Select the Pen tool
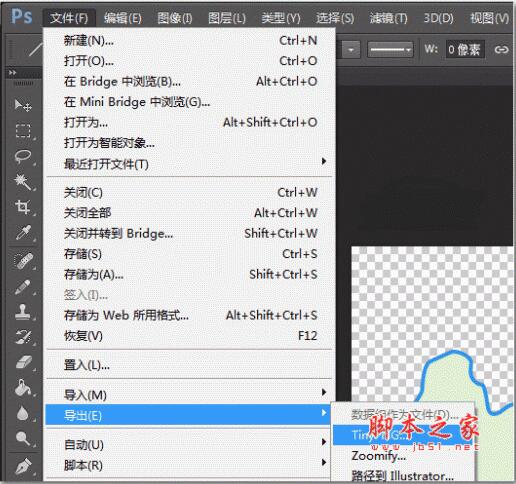 (23, 467)
